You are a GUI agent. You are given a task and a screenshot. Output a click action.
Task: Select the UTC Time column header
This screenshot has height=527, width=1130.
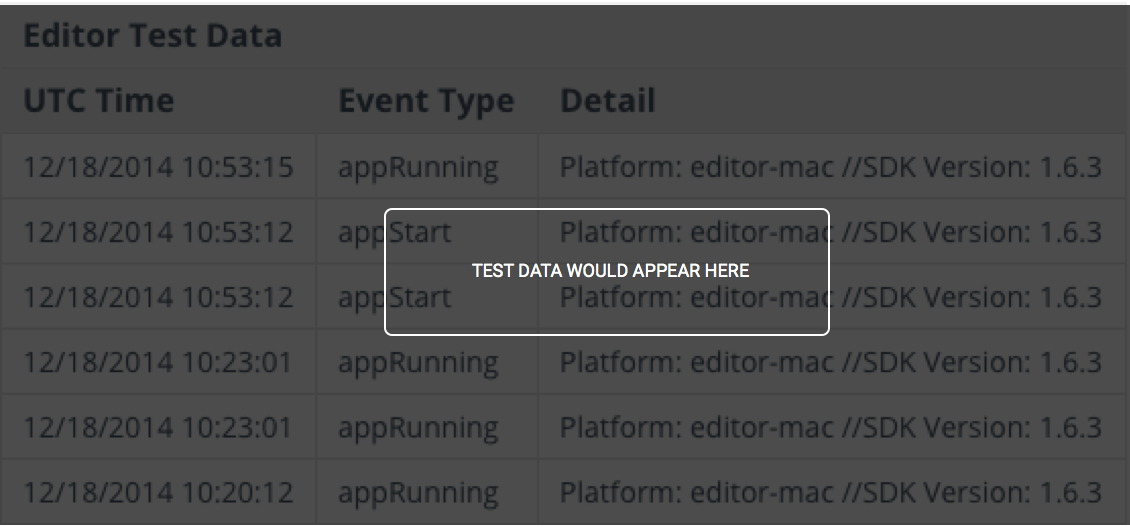tap(98, 100)
